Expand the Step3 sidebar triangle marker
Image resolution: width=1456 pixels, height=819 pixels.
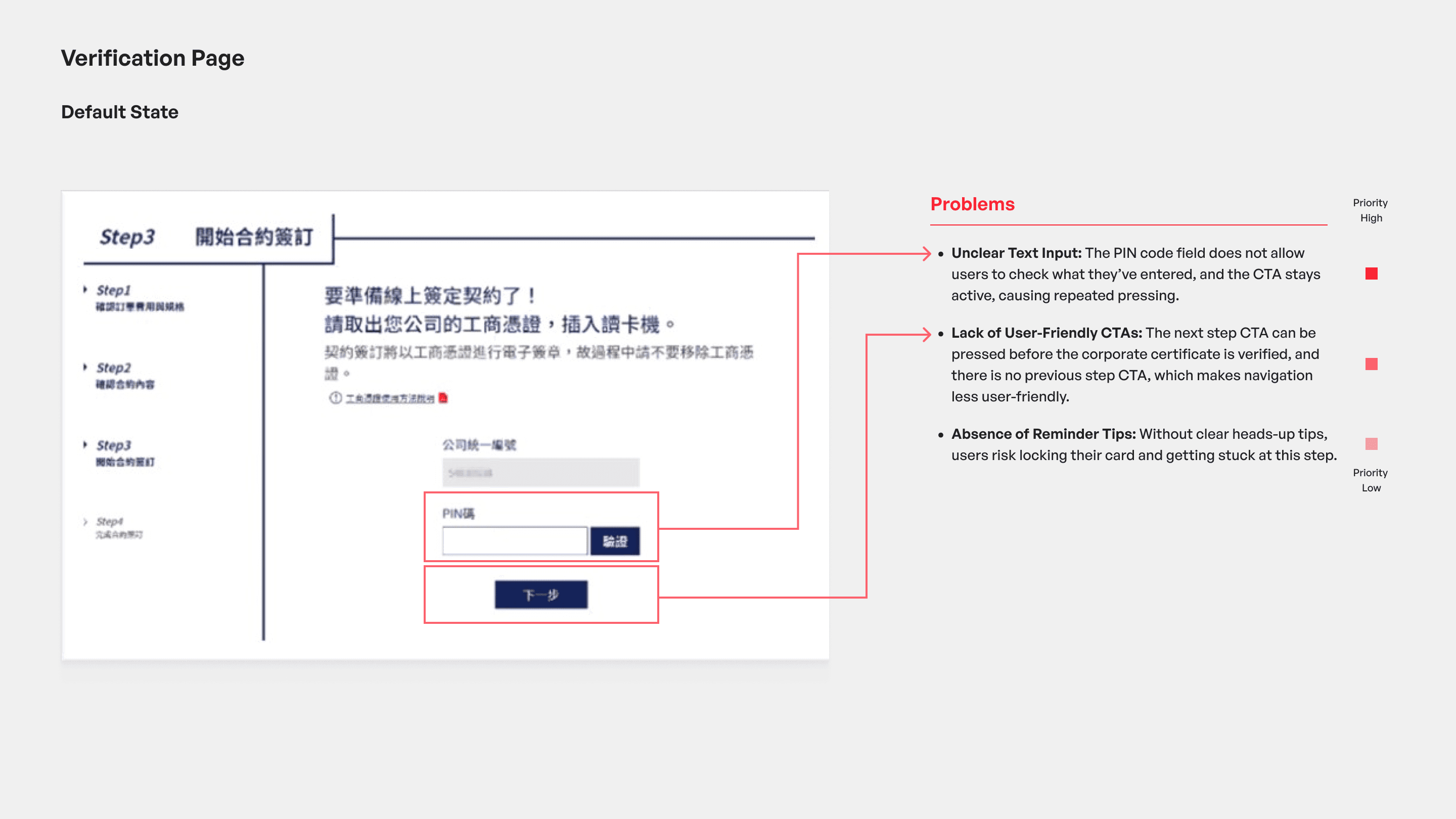coord(85,444)
